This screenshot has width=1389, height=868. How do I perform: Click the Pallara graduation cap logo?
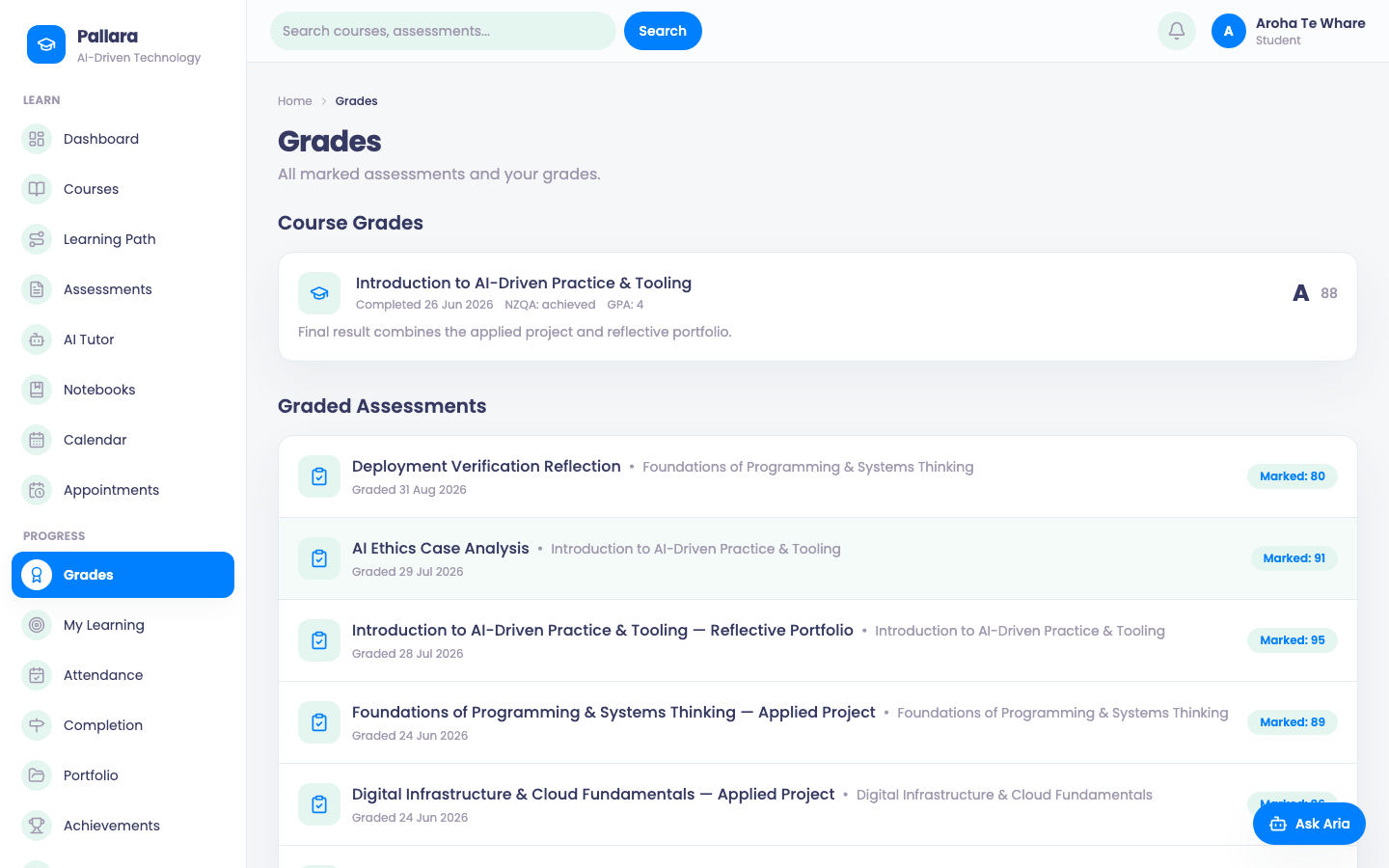point(46,44)
